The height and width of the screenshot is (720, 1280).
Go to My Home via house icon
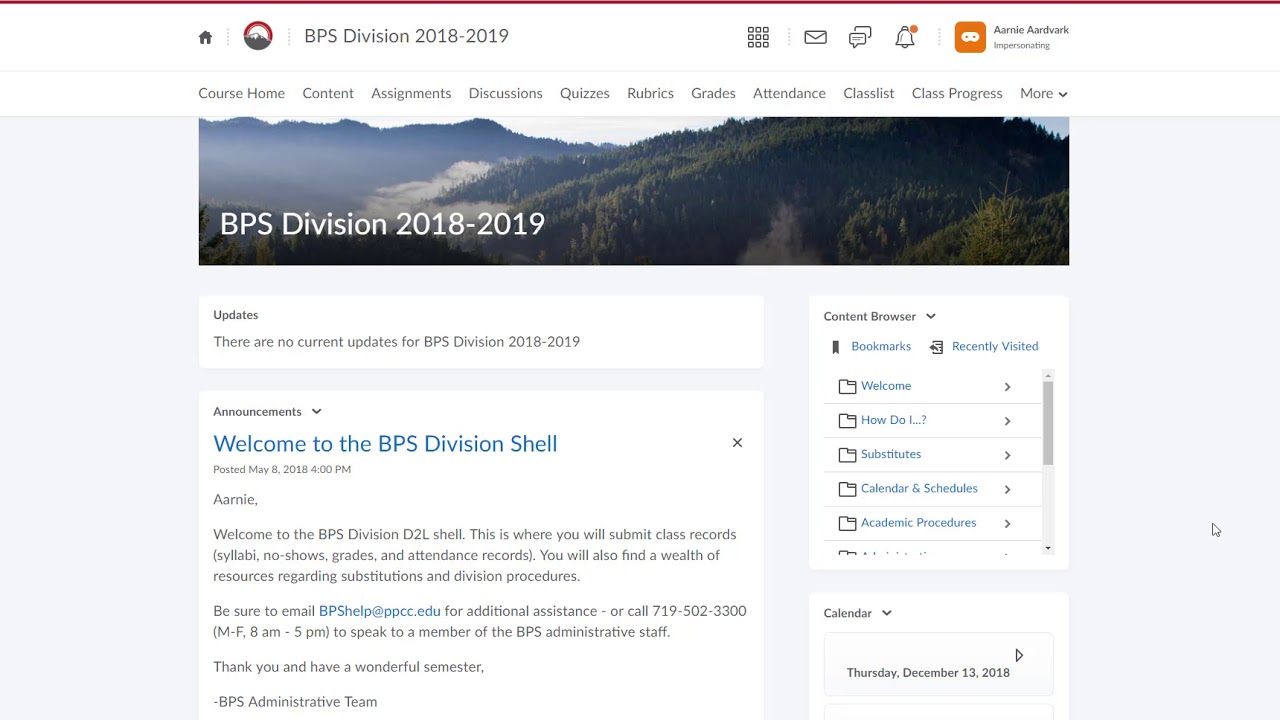[205, 37]
